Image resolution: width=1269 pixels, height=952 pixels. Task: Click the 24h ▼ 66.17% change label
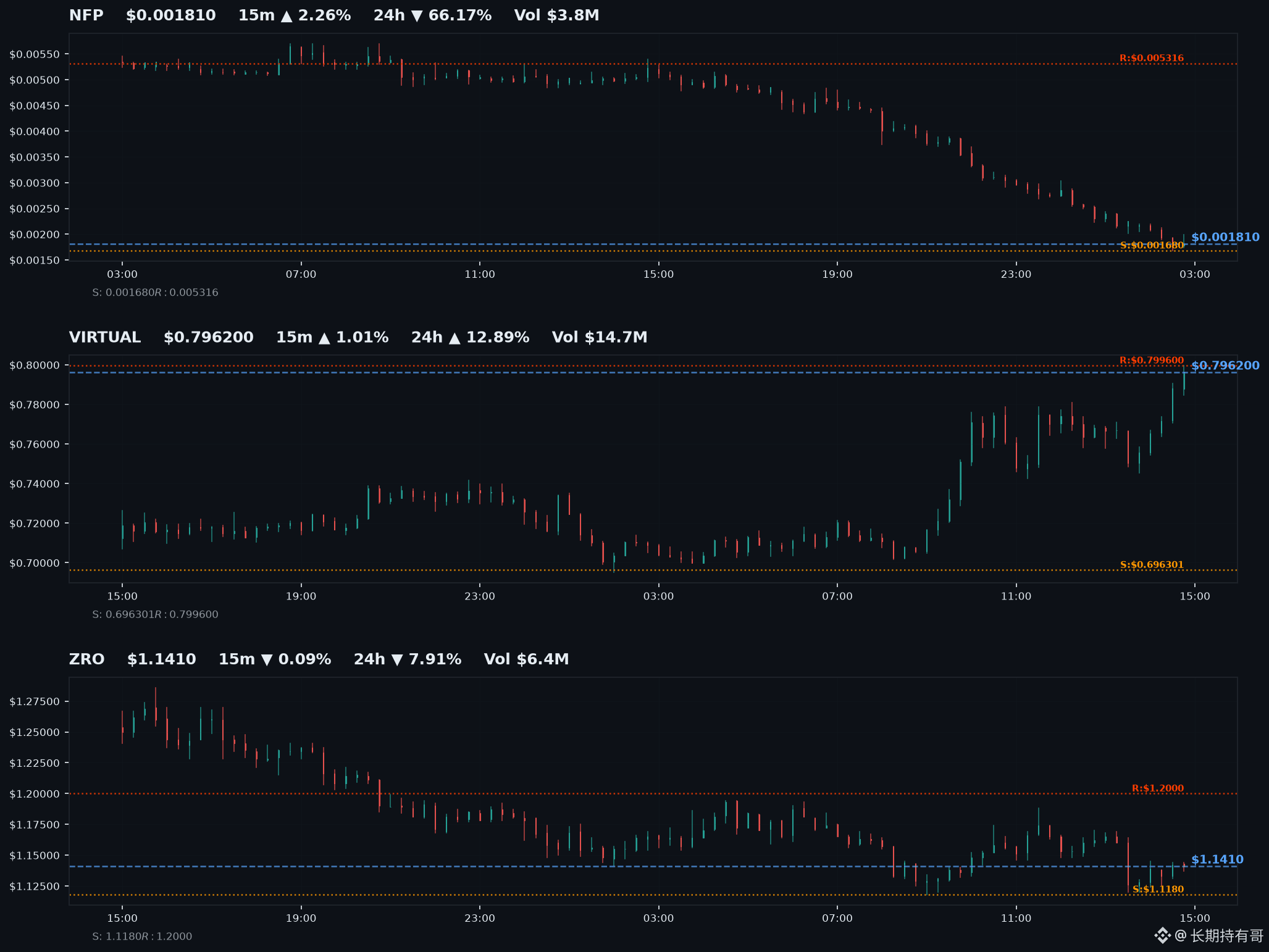coord(432,15)
